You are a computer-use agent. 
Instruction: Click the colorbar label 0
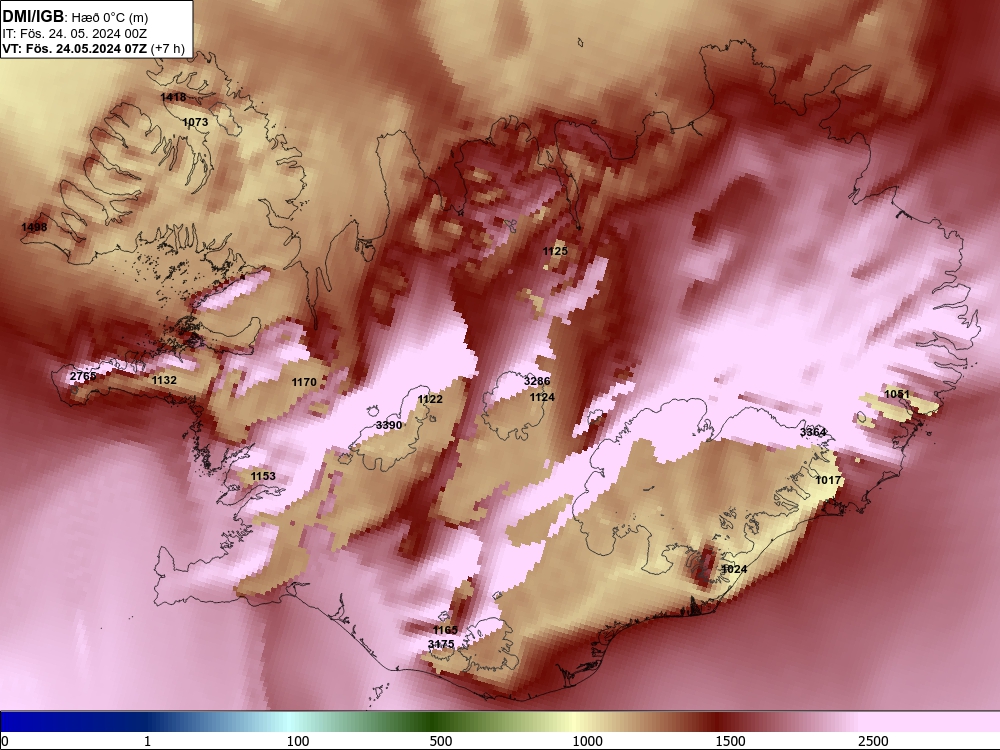[x=5, y=741]
